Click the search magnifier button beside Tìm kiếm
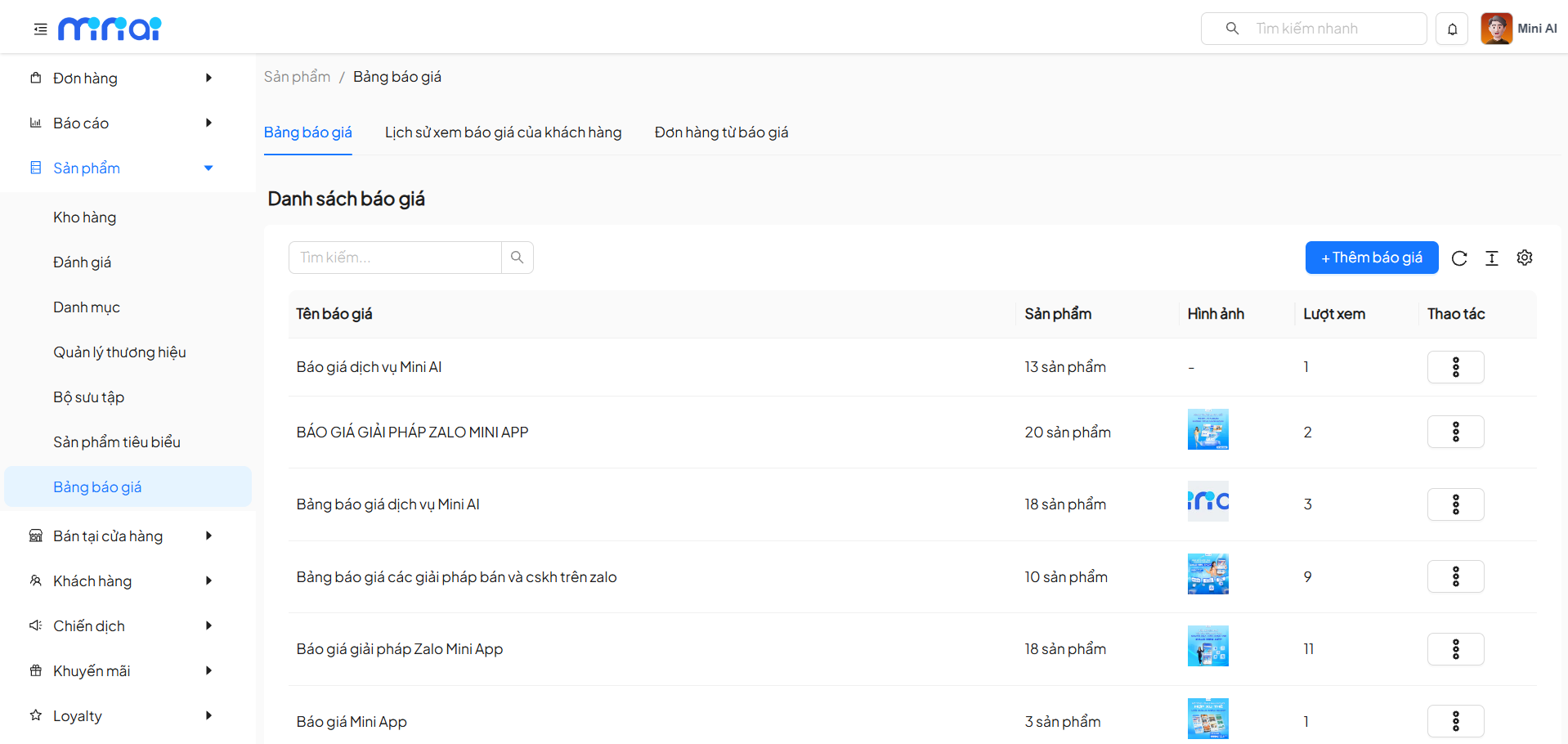Screen dimensions: 1568x744 pyautogui.click(x=517, y=258)
